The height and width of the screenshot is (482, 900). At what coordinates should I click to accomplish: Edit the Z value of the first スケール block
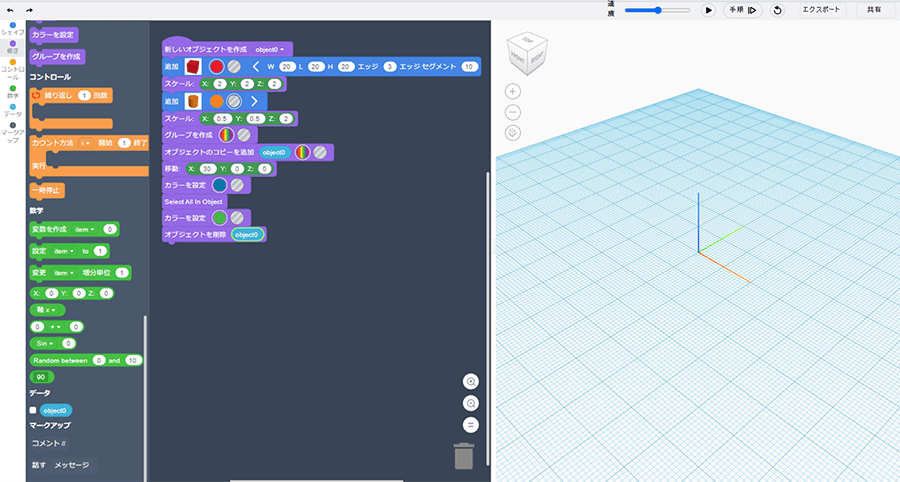click(276, 84)
